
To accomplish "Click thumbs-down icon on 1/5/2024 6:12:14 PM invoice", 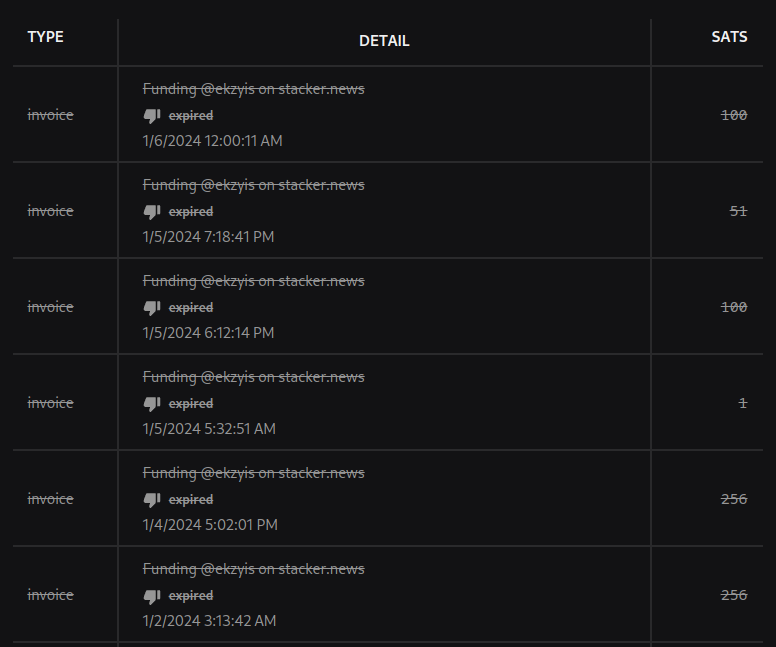I will 152,307.
